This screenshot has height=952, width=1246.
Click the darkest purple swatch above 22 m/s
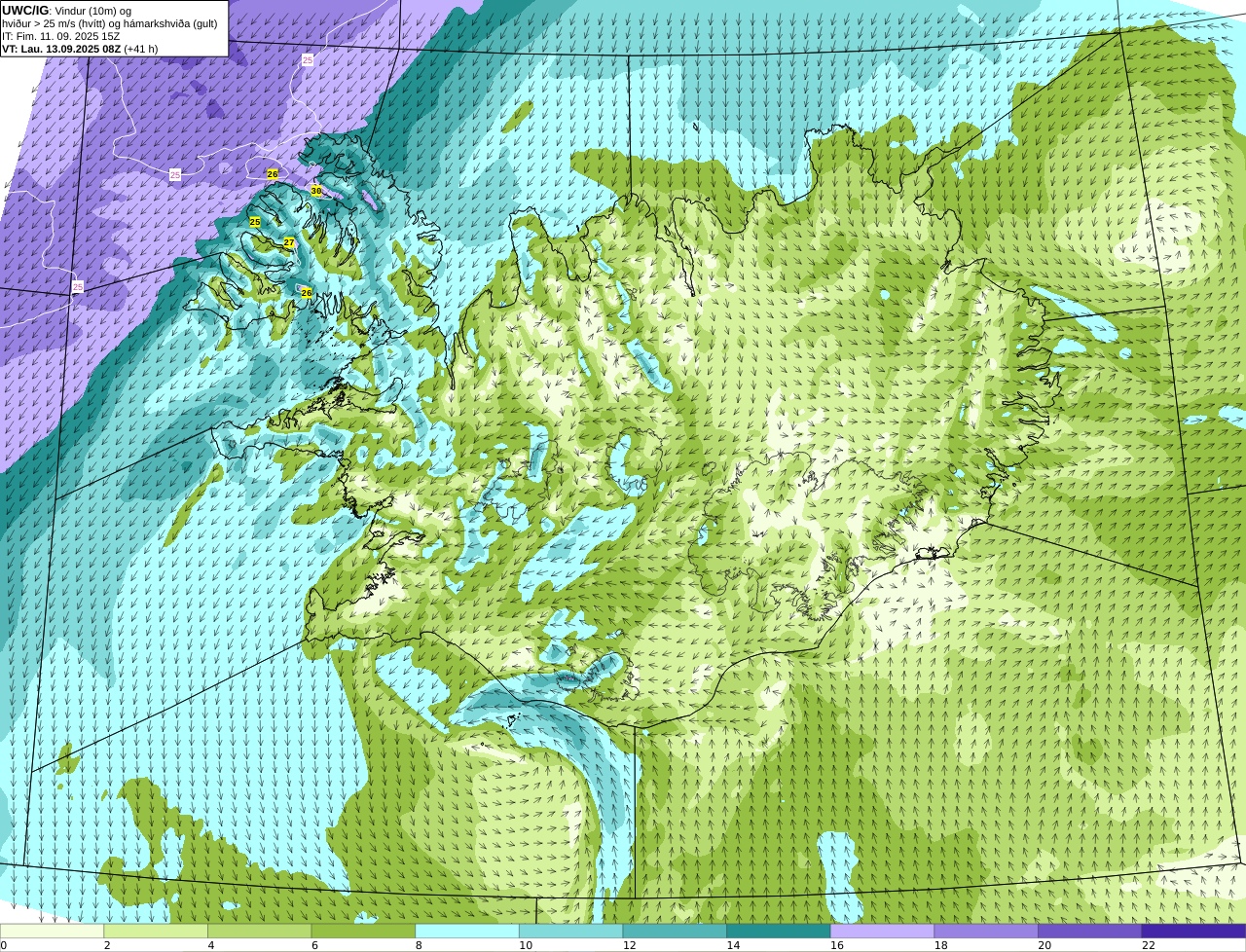1194,931
